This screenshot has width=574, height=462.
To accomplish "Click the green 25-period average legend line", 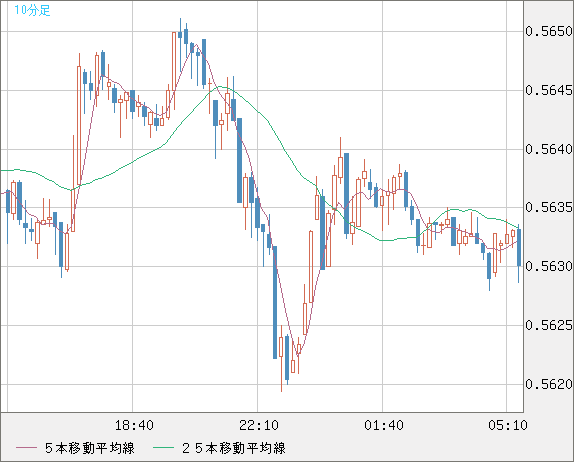I will tap(163, 448).
